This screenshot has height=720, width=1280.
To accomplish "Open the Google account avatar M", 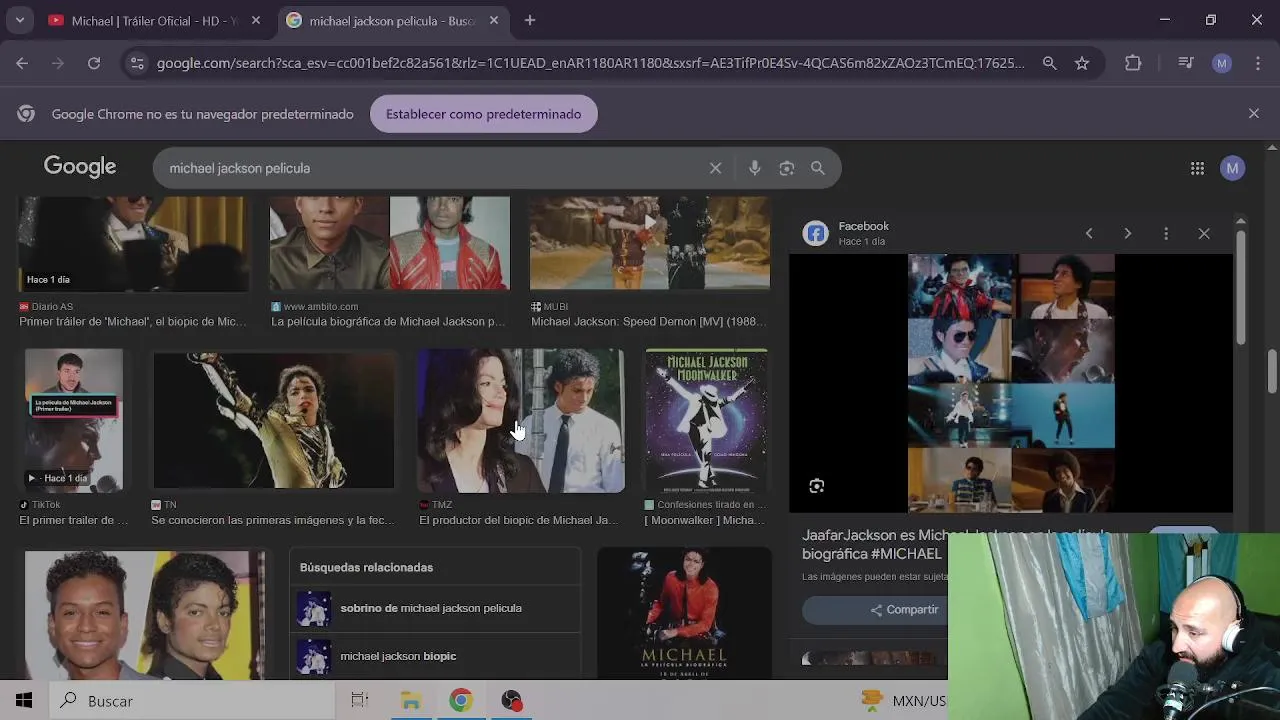I will pos(1233,168).
